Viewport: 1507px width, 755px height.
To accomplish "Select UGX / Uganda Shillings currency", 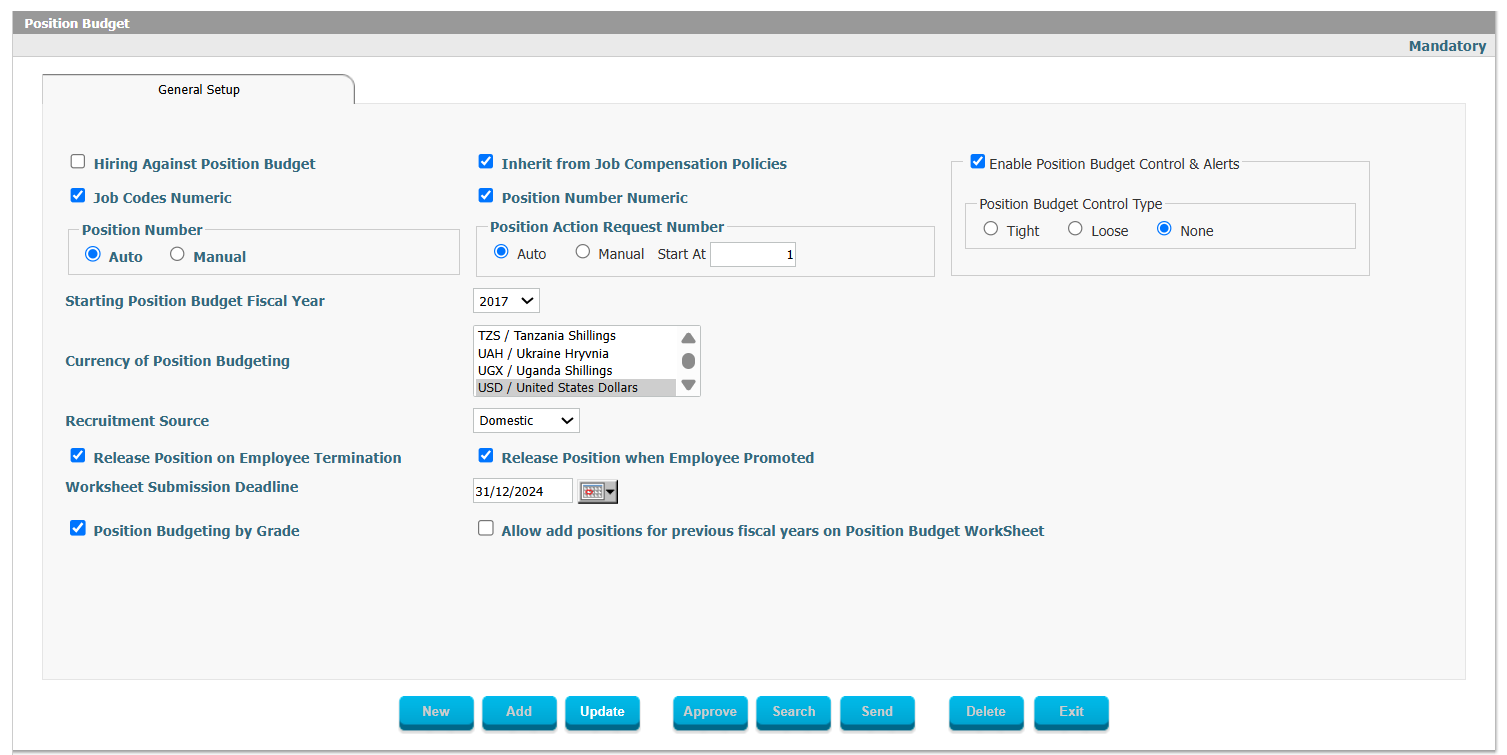I will (x=575, y=370).
